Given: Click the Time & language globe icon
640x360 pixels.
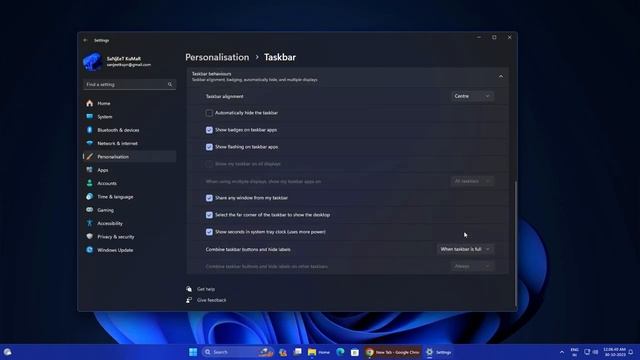Looking at the screenshot, I should click(89, 196).
